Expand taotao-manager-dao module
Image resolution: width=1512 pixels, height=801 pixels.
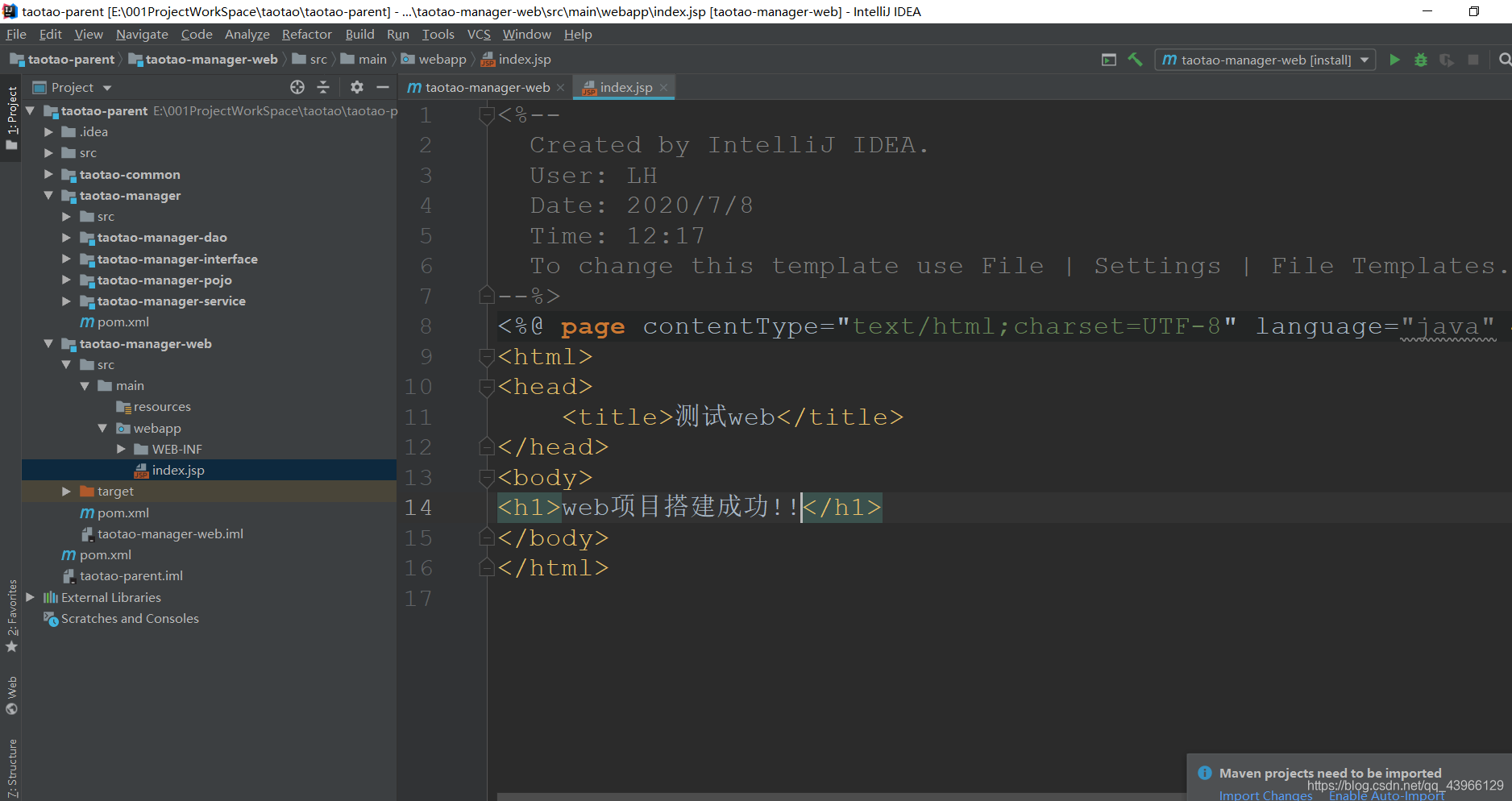pos(66,237)
